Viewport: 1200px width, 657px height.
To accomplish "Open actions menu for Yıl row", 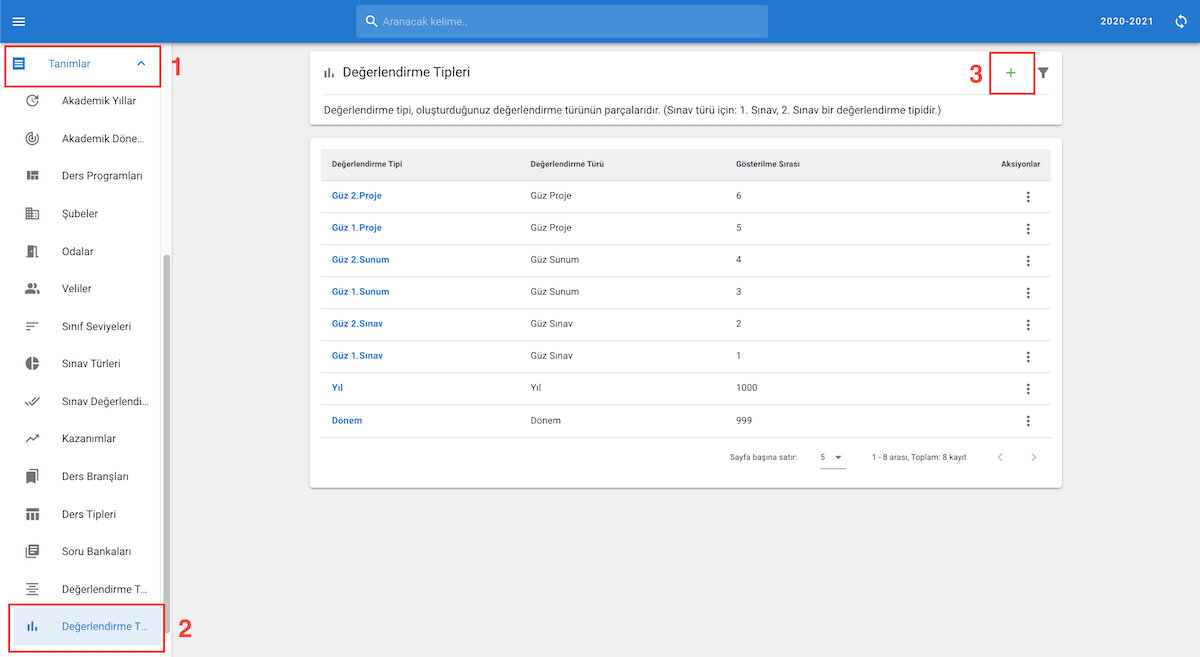I will 1028,389.
